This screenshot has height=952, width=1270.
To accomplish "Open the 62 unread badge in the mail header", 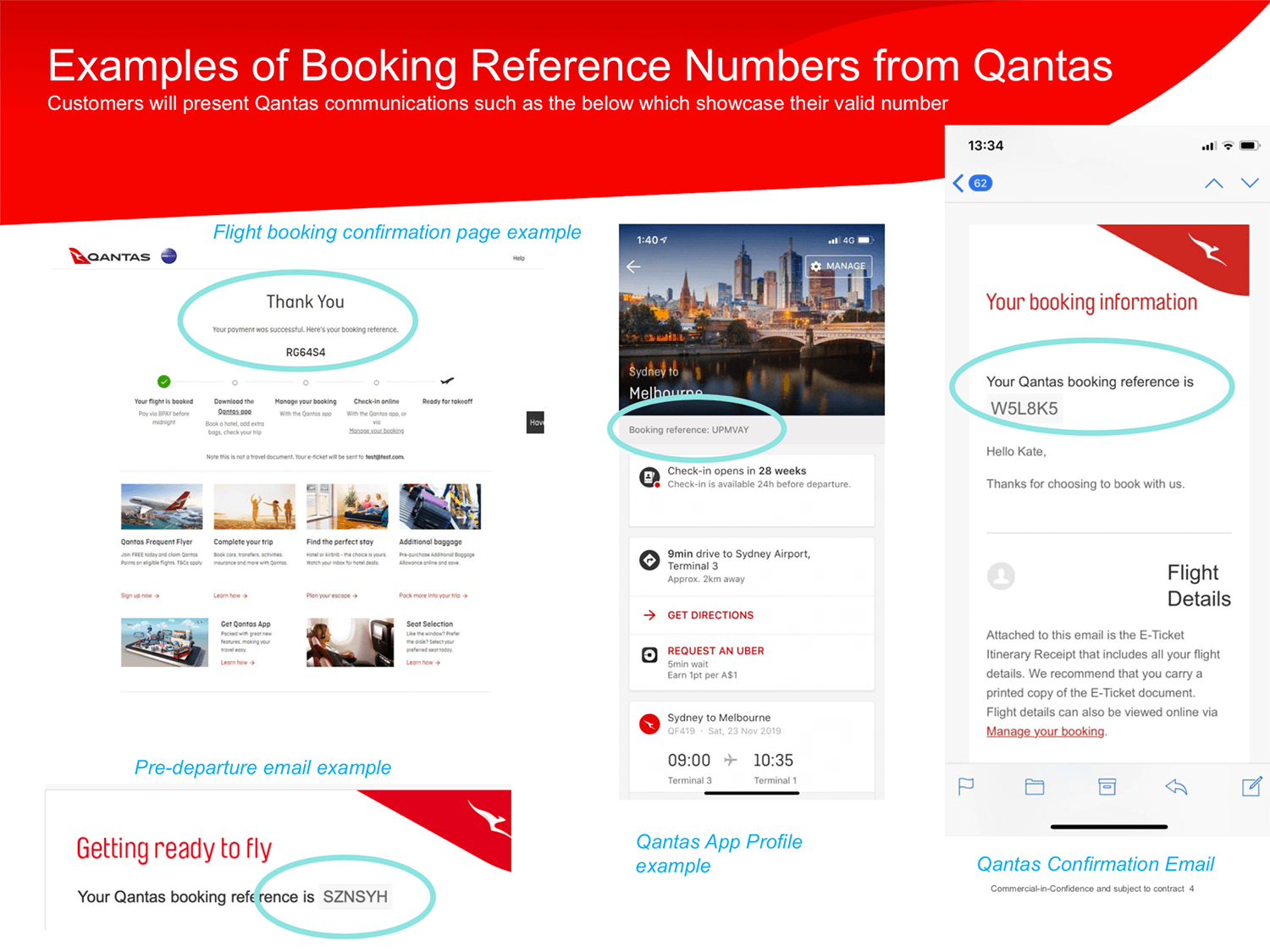I will [980, 183].
